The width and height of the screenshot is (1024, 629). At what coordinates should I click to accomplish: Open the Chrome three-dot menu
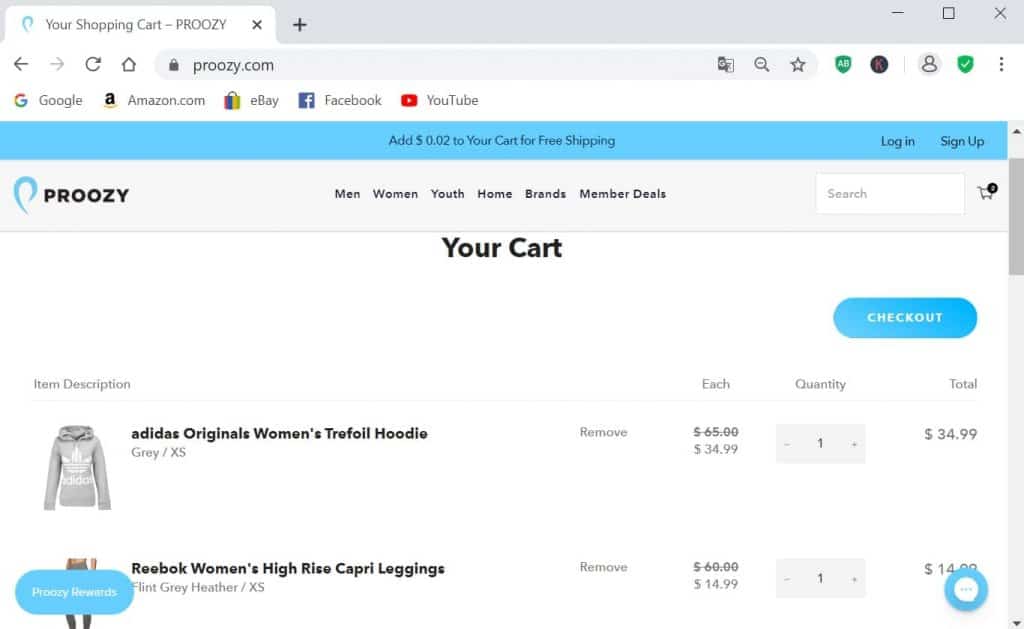1001,64
